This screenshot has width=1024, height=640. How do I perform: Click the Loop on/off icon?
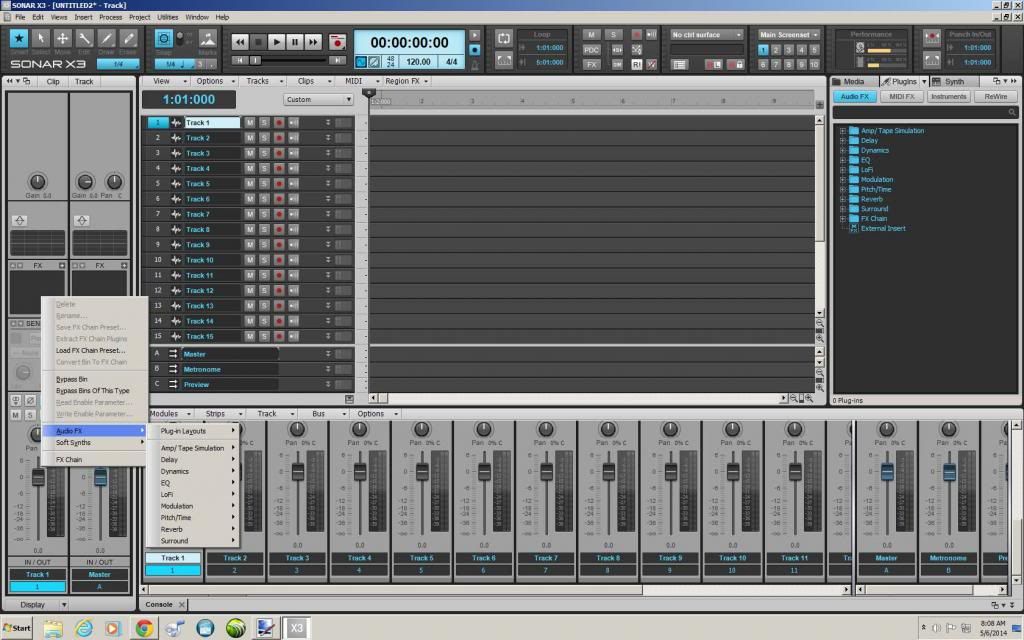(x=504, y=38)
